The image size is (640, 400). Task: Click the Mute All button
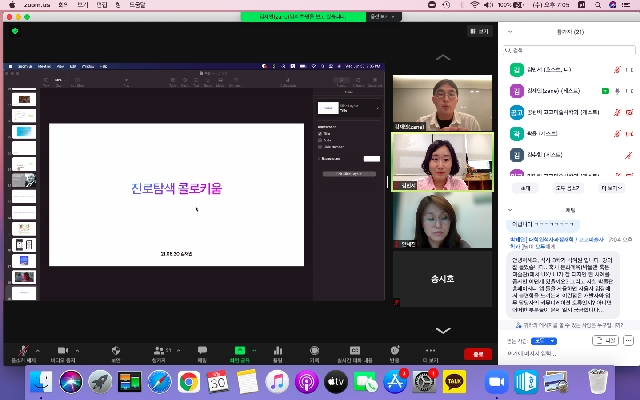(x=568, y=187)
